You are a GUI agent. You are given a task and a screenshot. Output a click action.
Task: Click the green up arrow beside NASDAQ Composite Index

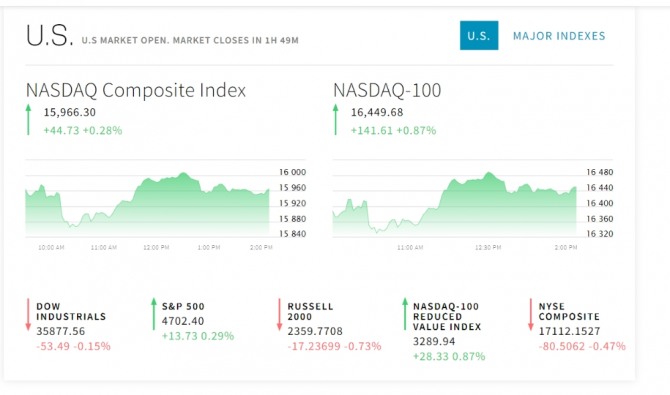[28, 120]
